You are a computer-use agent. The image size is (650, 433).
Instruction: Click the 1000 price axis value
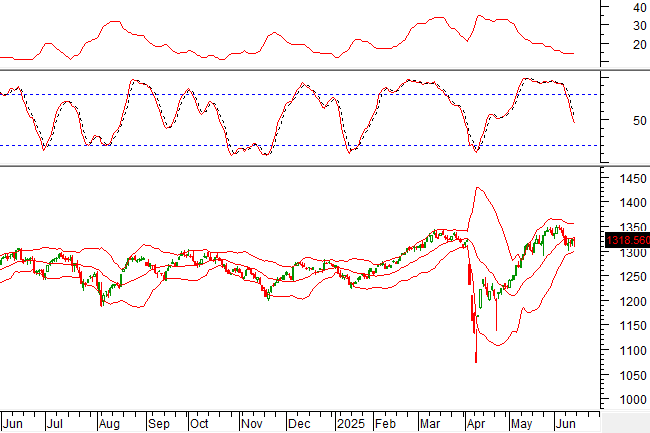[633, 399]
